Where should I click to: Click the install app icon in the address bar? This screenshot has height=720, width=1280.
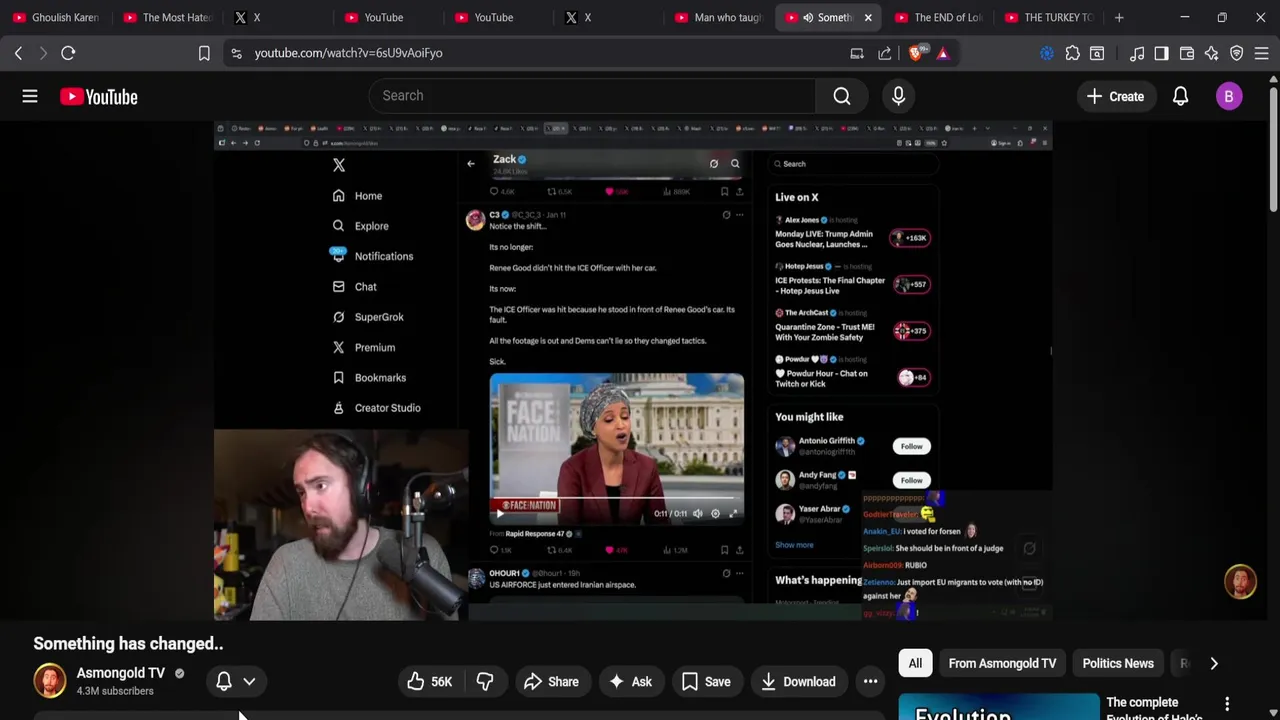(x=857, y=53)
